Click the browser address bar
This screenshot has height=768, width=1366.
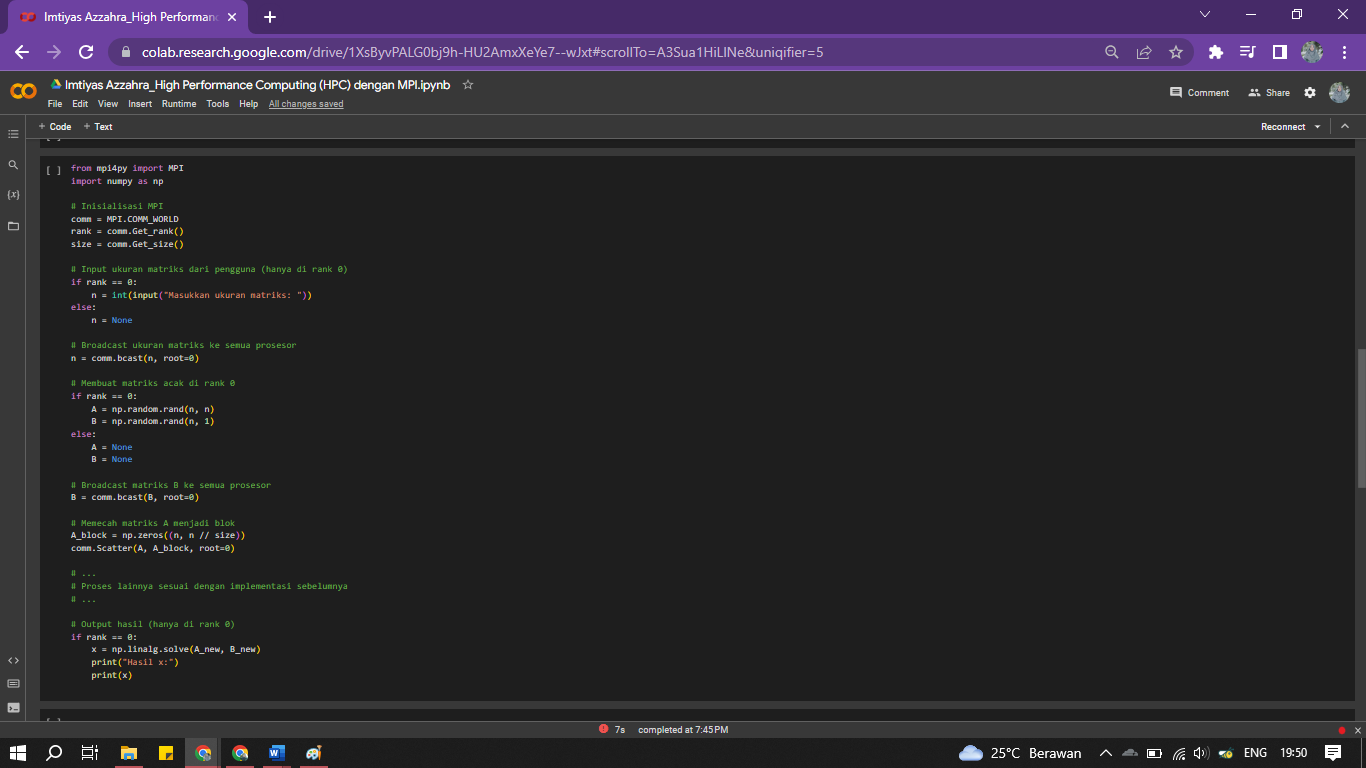tap(600, 52)
